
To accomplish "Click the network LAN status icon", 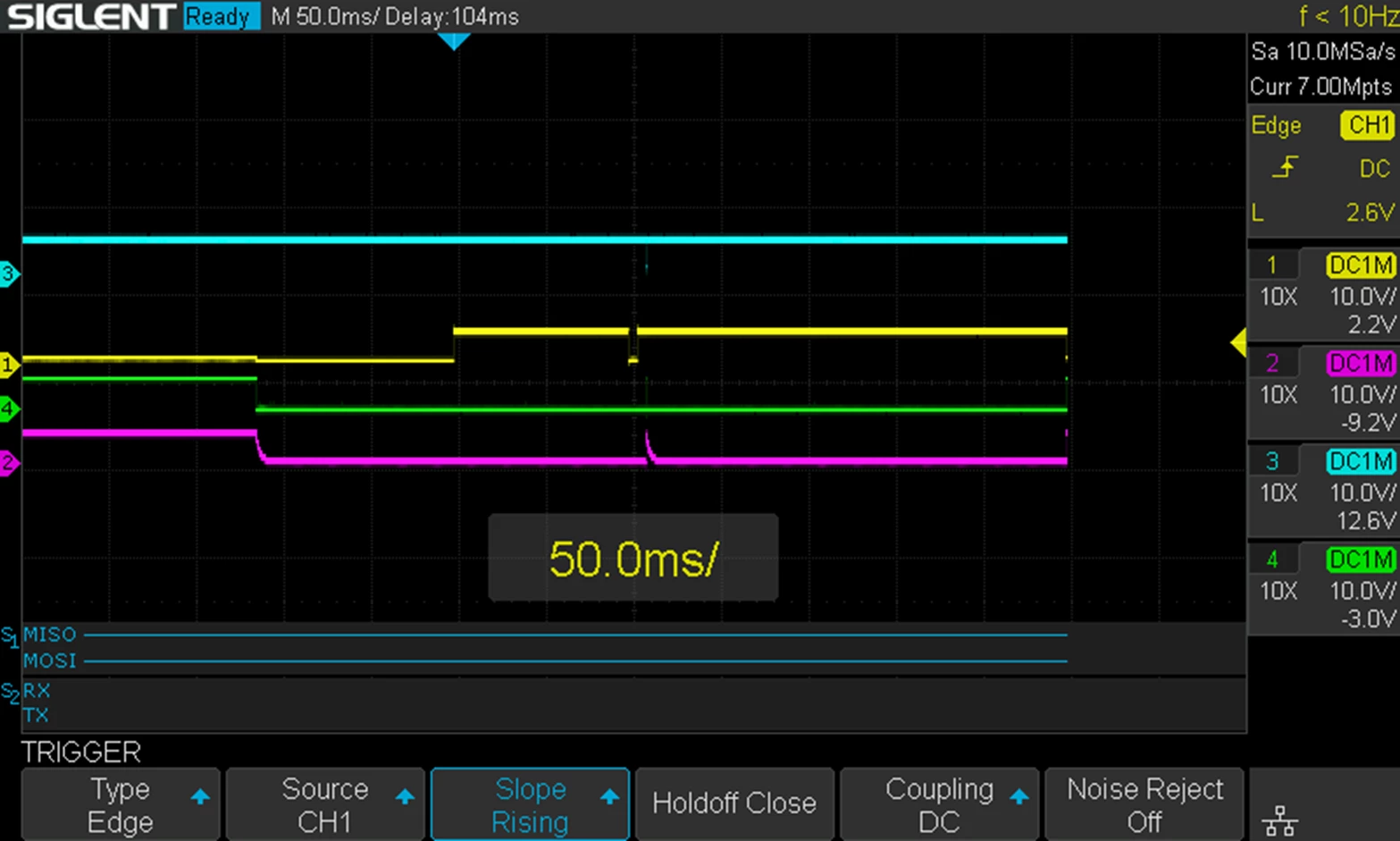I will (1280, 820).
